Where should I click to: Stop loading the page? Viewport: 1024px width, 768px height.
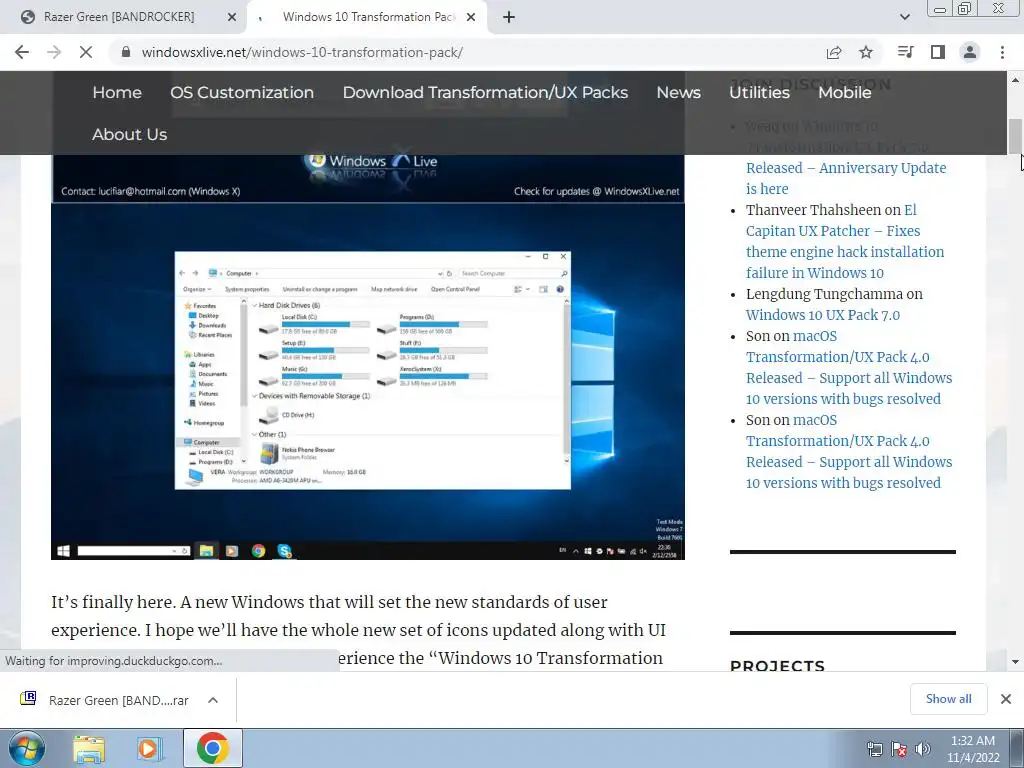click(86, 52)
